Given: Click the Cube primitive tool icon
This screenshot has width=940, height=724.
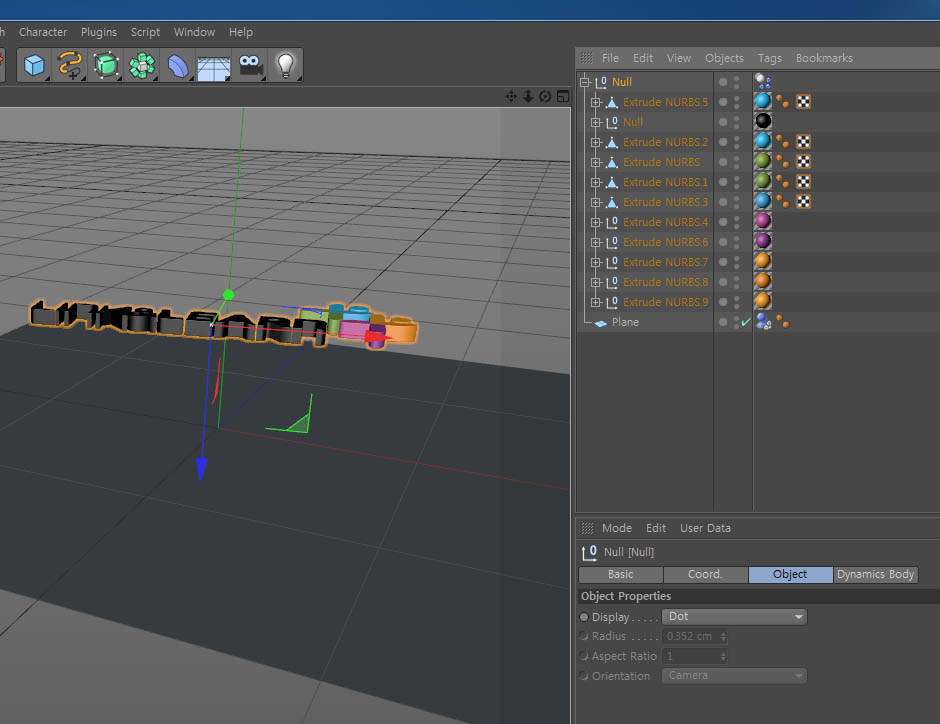Looking at the screenshot, I should click(x=35, y=66).
